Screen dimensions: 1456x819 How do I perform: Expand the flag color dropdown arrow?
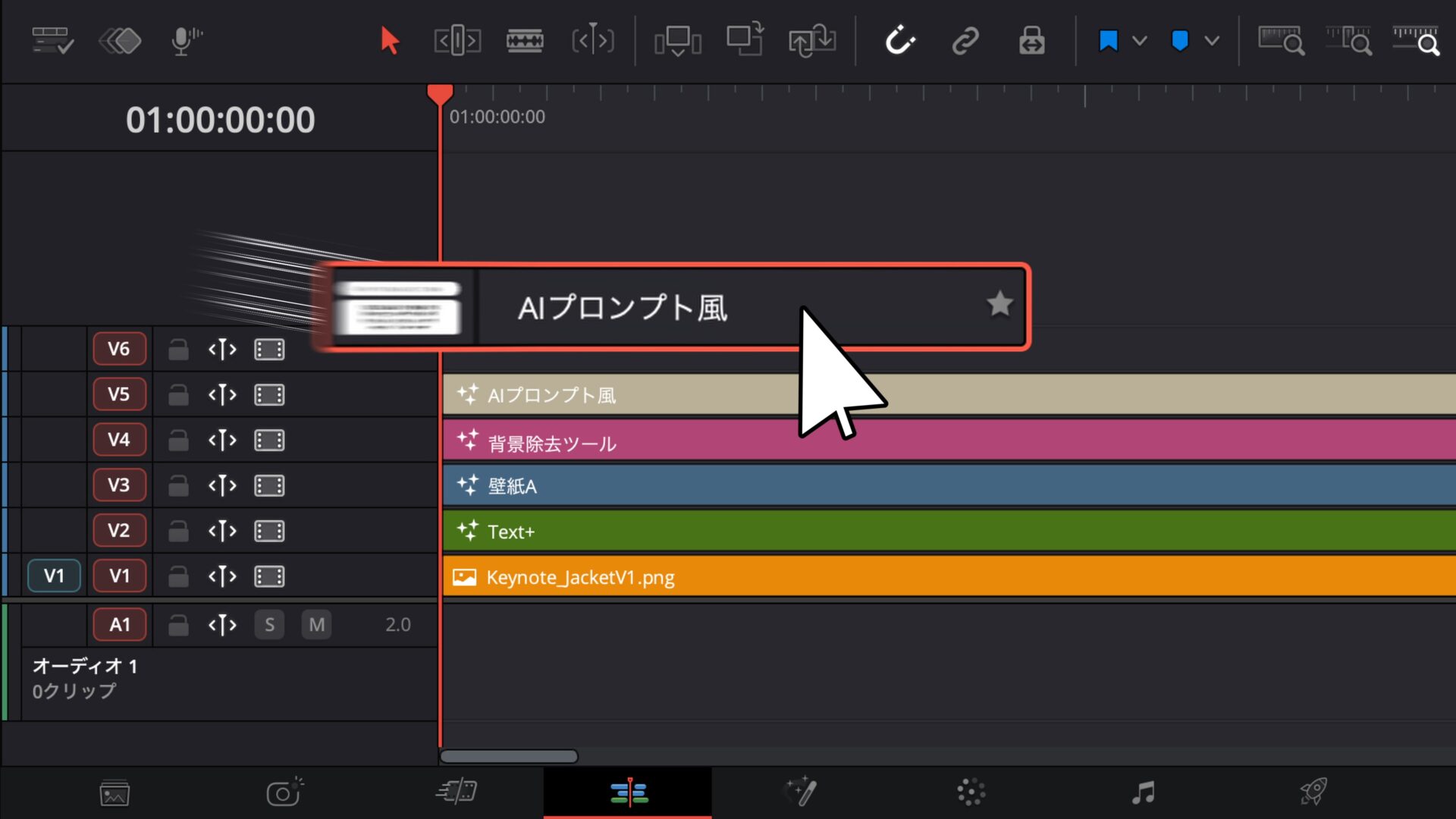pos(1139,41)
